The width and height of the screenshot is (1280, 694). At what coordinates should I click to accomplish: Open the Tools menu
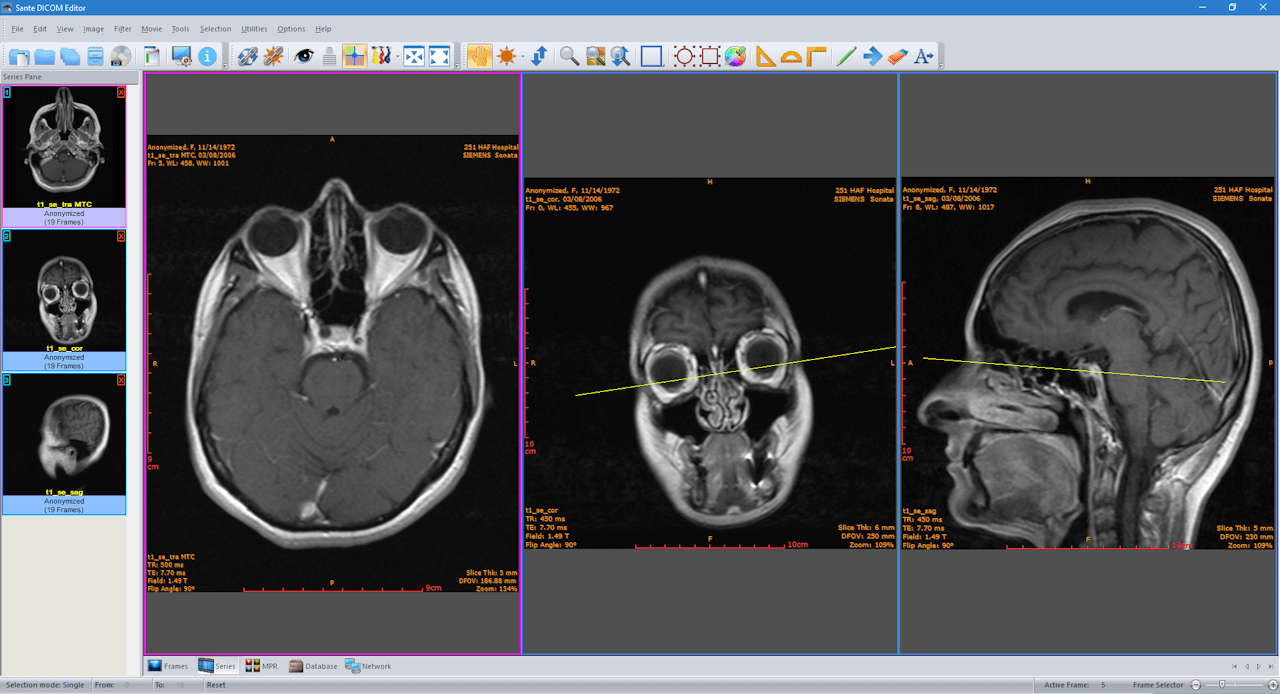coord(180,29)
